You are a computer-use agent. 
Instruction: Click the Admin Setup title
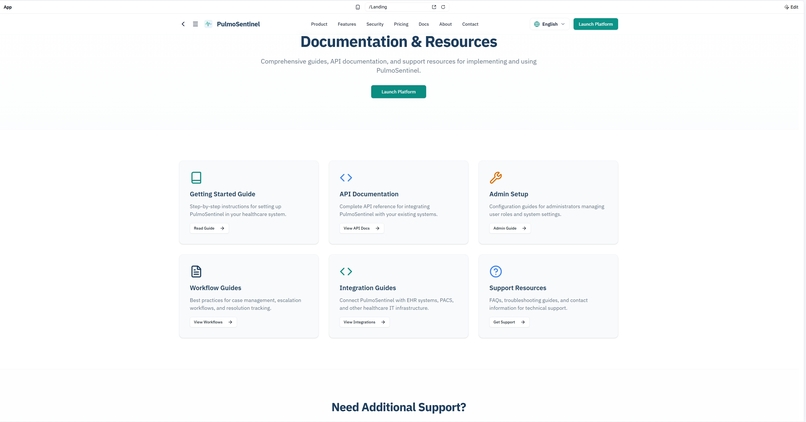pyautogui.click(x=508, y=194)
